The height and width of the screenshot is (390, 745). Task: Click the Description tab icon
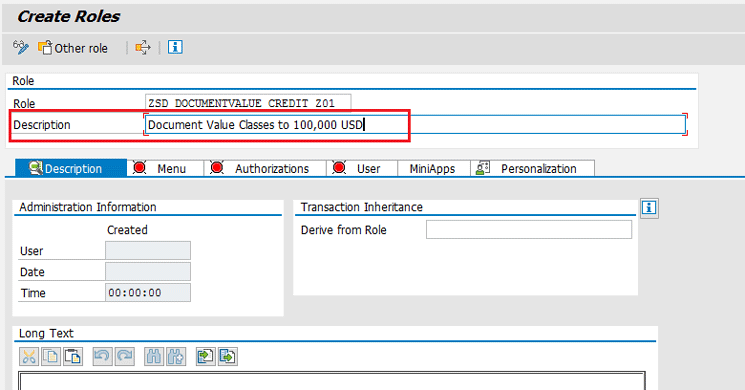click(x=35, y=168)
